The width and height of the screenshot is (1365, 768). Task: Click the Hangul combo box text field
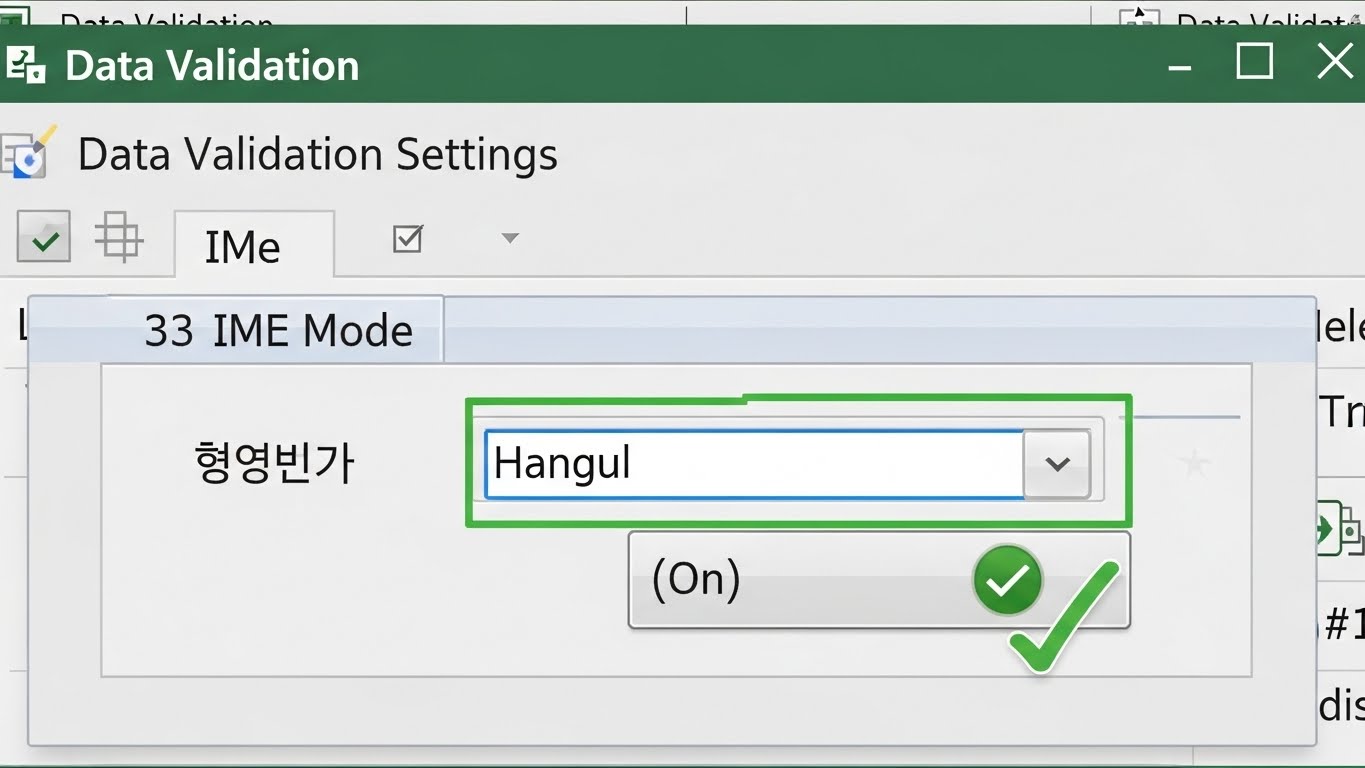752,464
